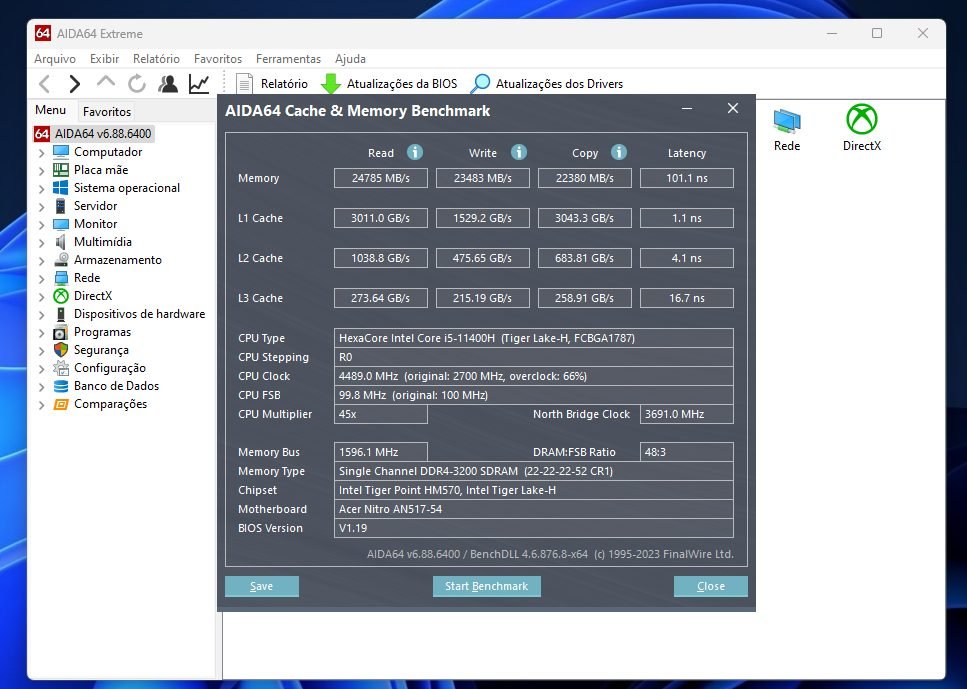967x689 pixels.
Task: Open the DirectX icon in right pane
Action: pos(861,120)
